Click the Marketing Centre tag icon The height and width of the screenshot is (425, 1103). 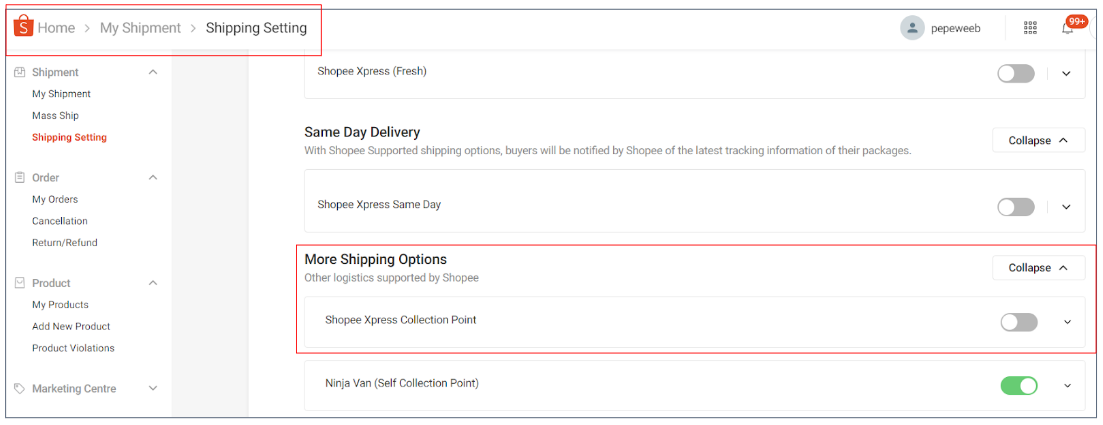(x=20, y=389)
